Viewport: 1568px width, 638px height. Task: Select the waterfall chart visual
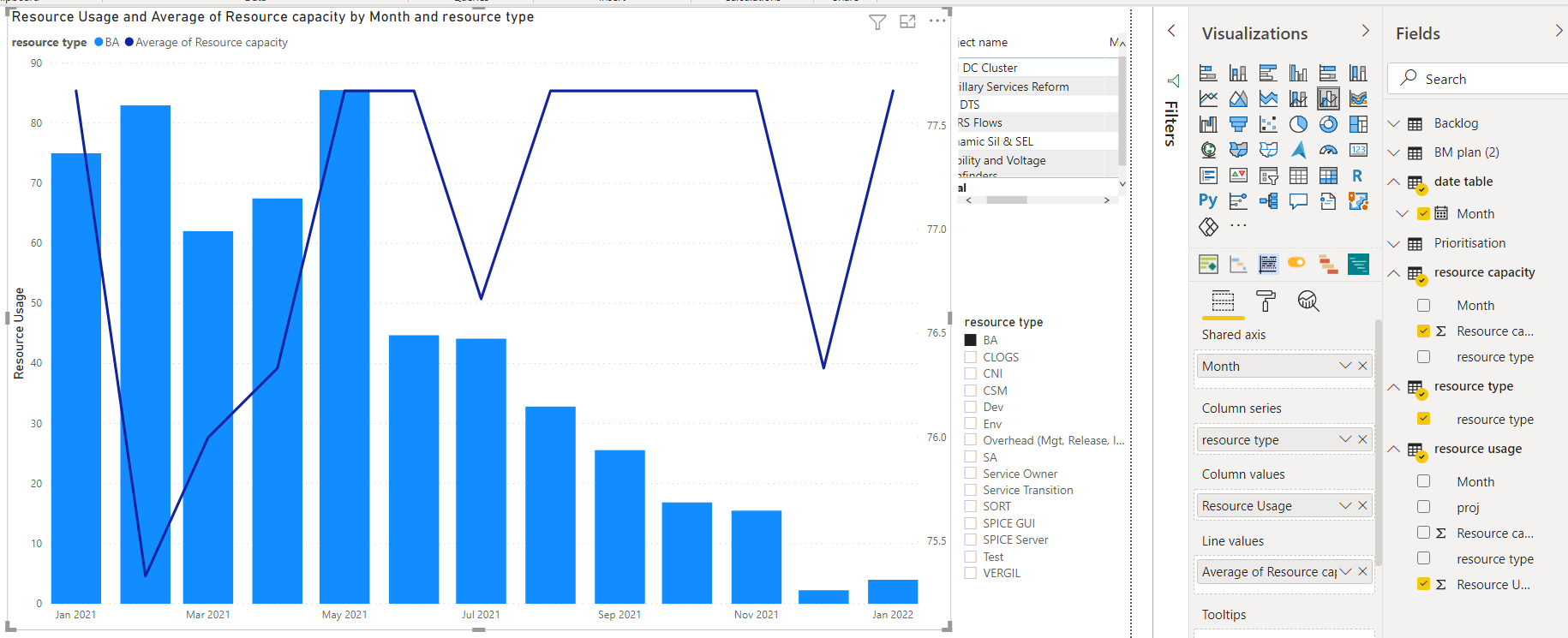pos(1208,124)
